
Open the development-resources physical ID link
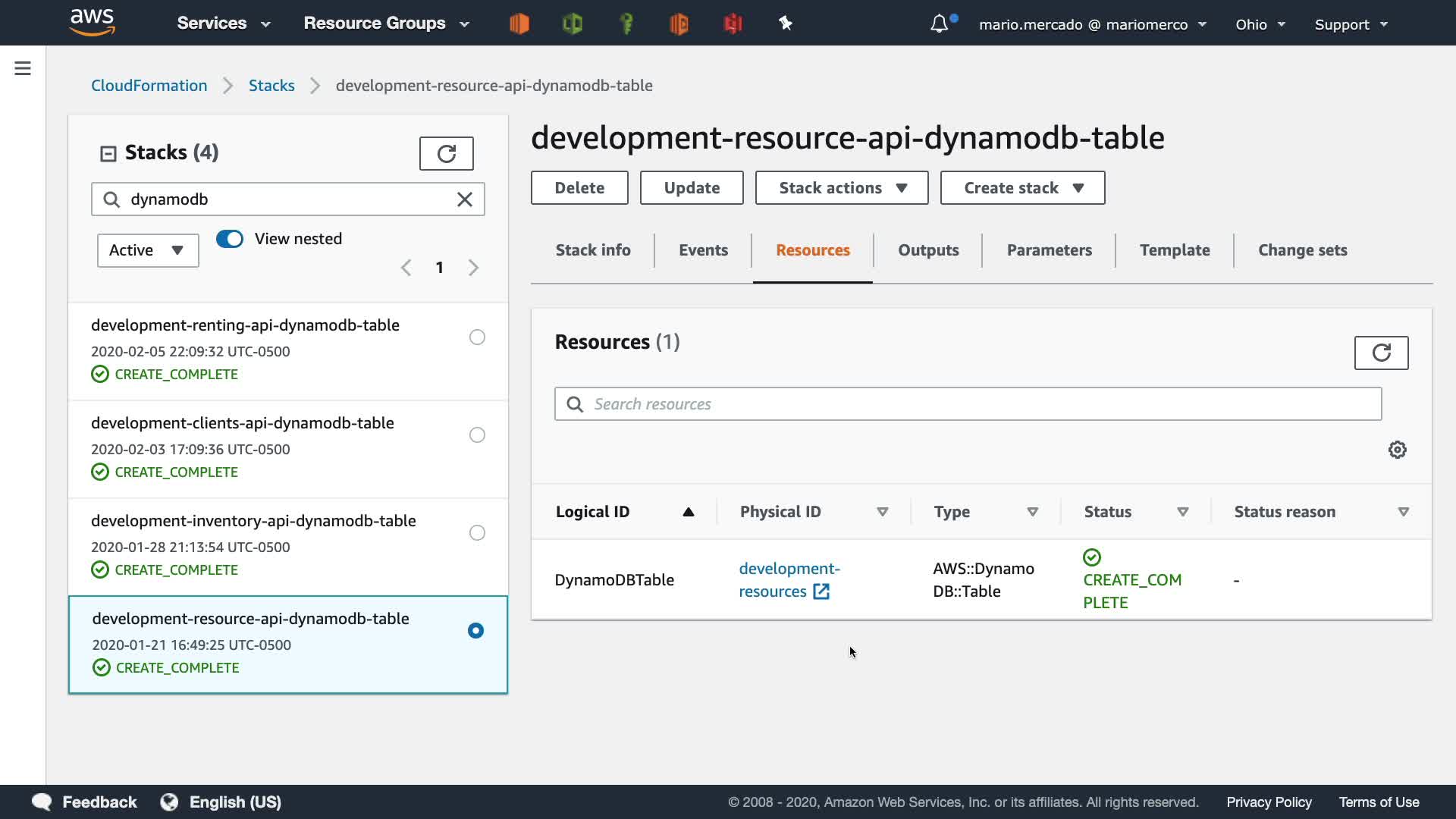tap(788, 580)
